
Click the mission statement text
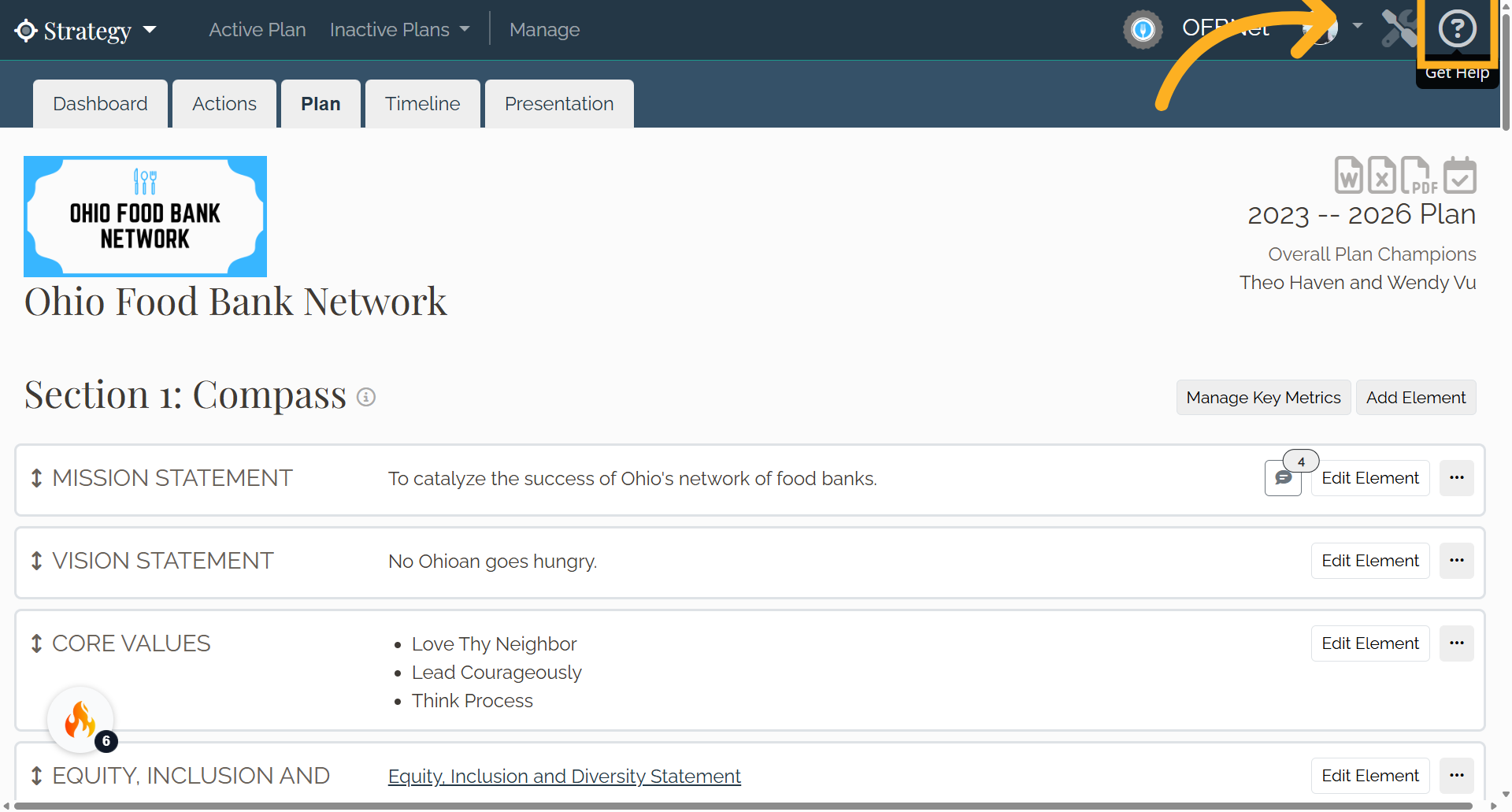(x=632, y=479)
